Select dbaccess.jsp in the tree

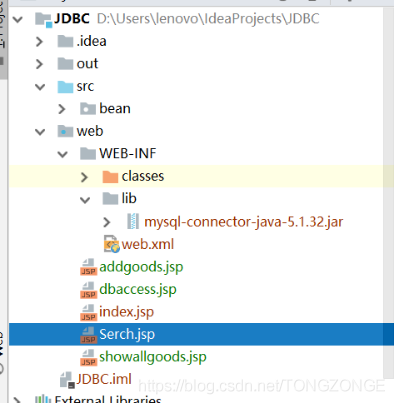[x=138, y=289]
